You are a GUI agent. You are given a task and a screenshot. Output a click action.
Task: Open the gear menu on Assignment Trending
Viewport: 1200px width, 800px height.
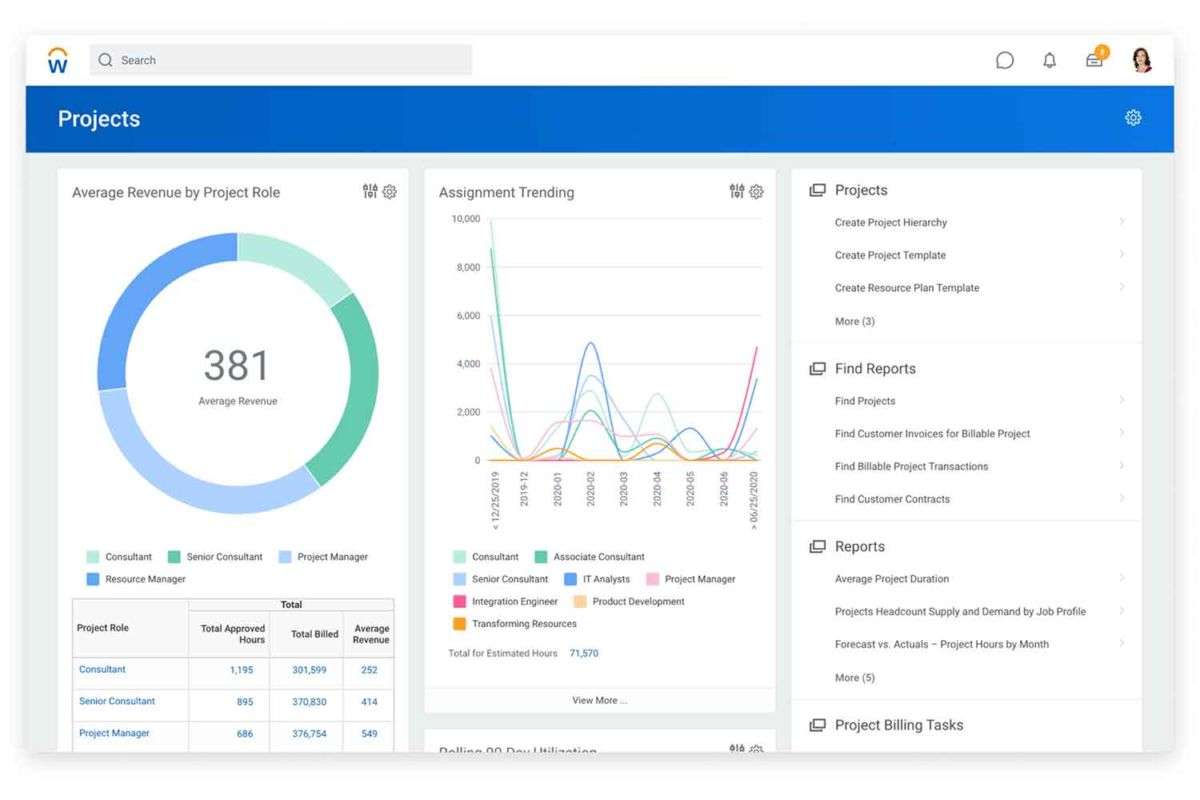click(757, 191)
